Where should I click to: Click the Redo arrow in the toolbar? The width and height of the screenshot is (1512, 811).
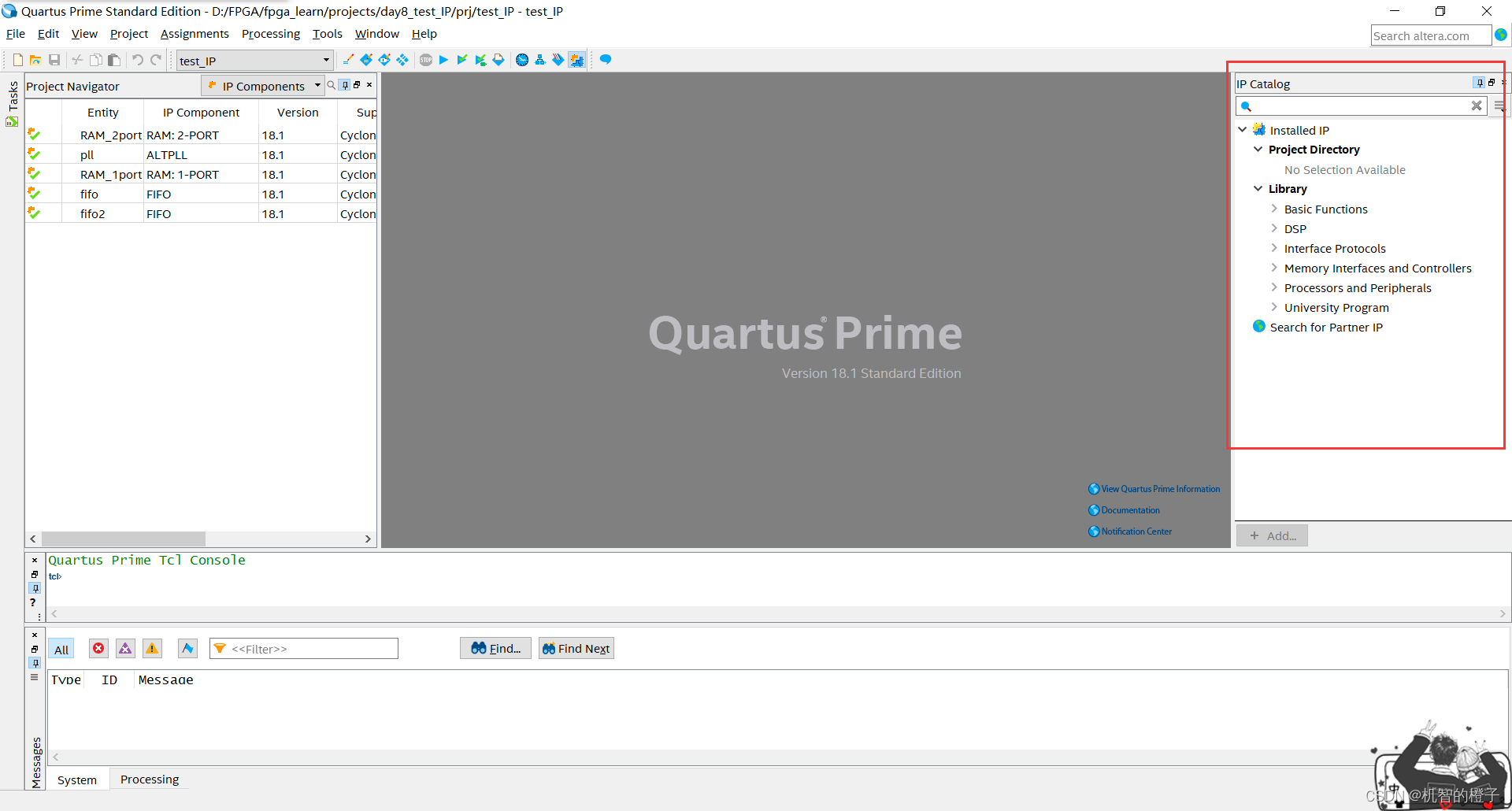156,60
